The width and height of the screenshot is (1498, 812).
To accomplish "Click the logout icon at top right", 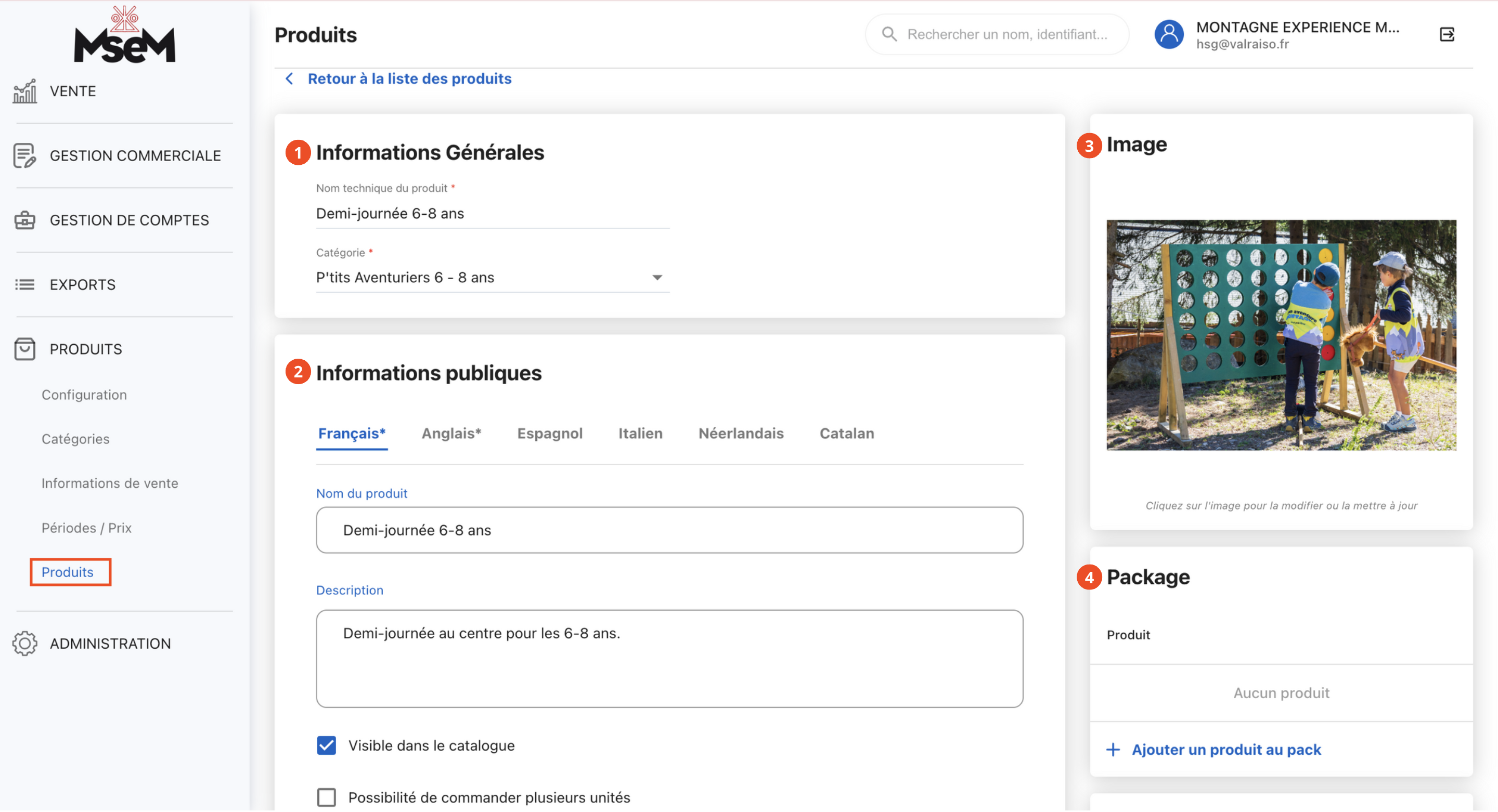I will (x=1447, y=35).
